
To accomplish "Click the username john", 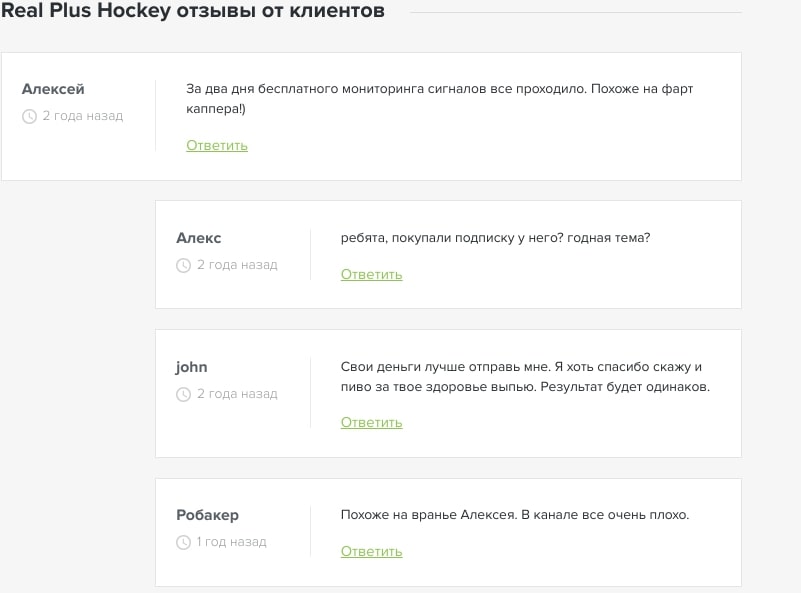I will pos(191,366).
